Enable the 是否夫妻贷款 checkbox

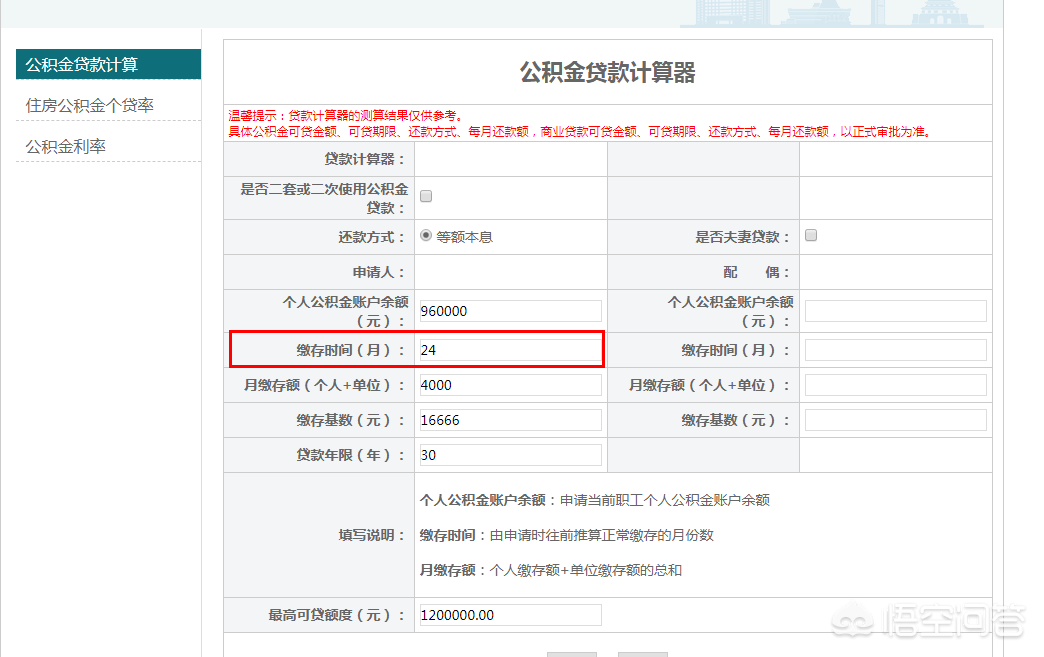[x=811, y=236]
